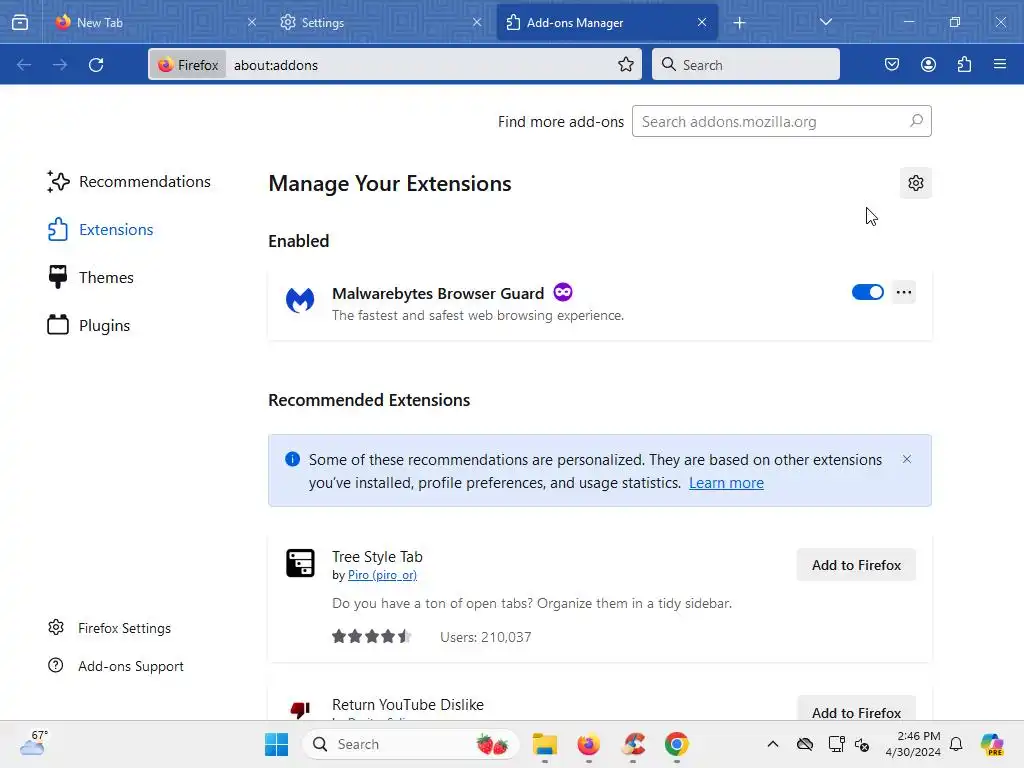This screenshot has width=1024, height=768.
Task: Click the Malwarebytes Browser Guard logo
Action: (x=300, y=300)
